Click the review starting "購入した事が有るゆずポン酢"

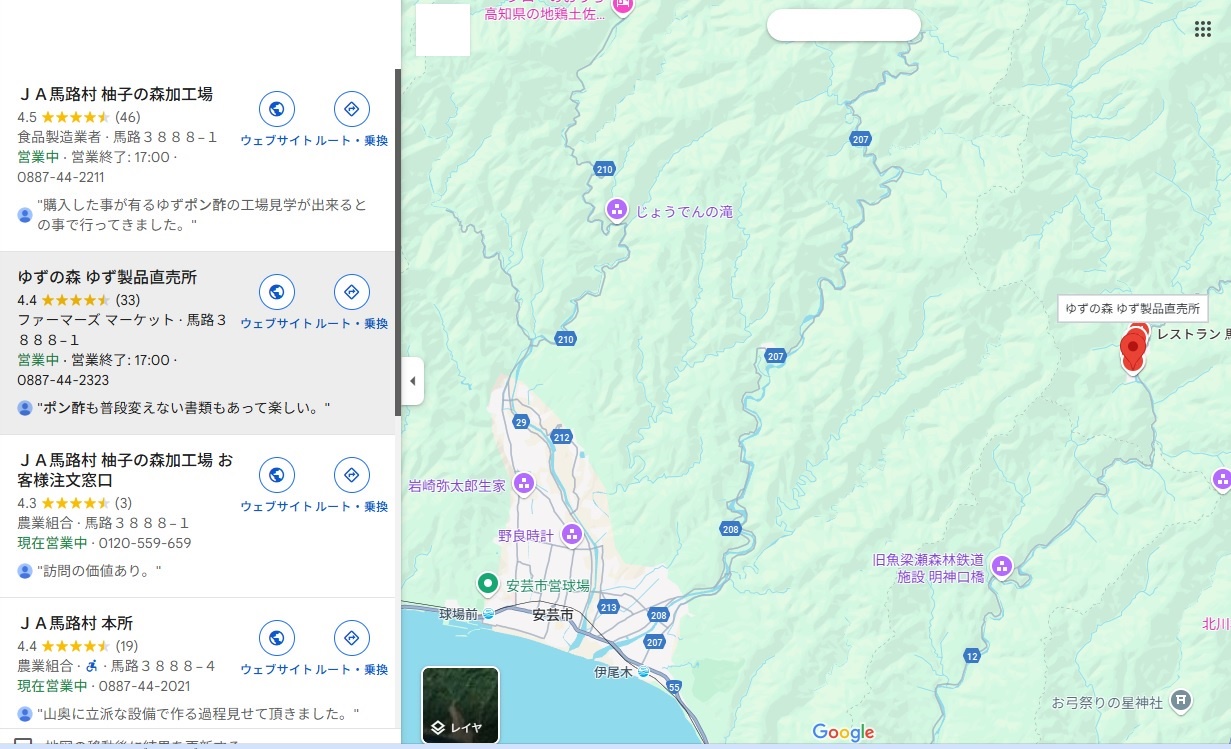click(203, 215)
